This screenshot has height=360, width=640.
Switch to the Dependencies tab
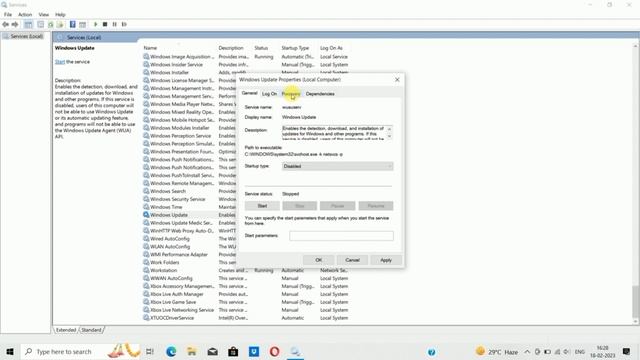(x=320, y=94)
